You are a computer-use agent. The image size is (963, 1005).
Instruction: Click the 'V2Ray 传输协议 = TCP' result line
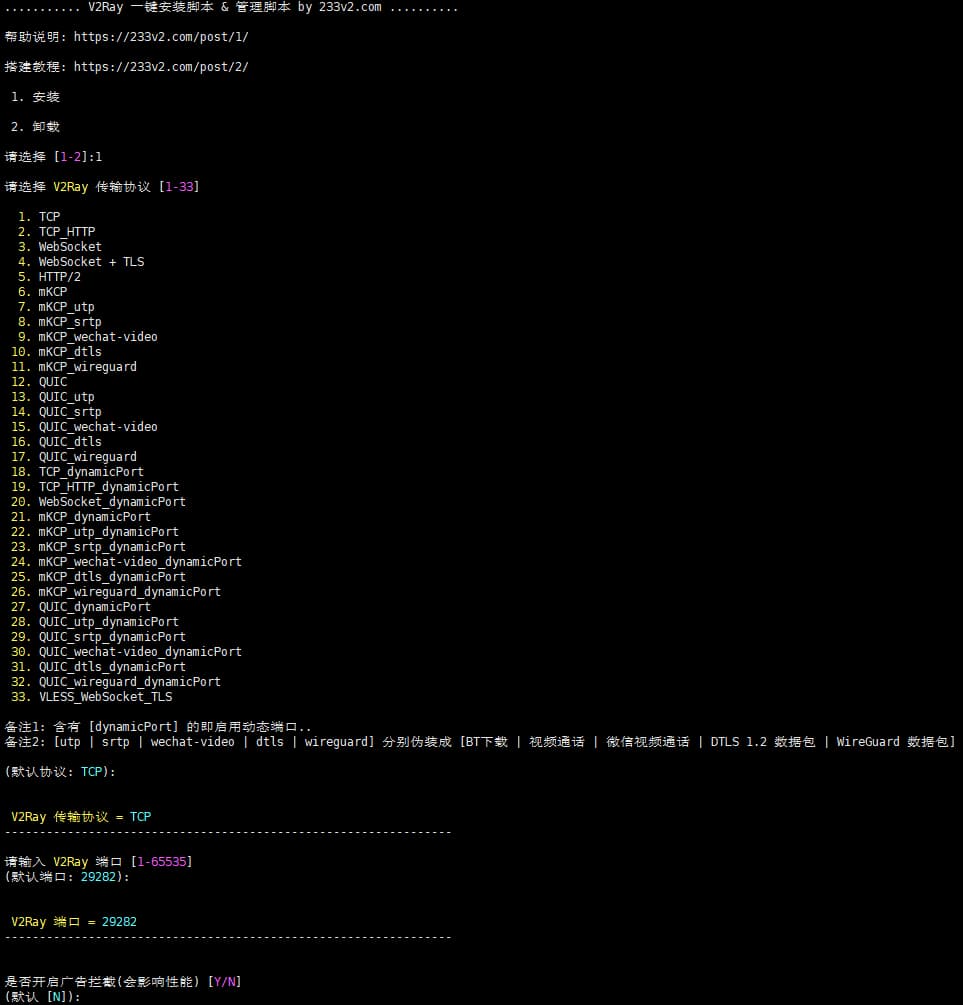tap(81, 817)
